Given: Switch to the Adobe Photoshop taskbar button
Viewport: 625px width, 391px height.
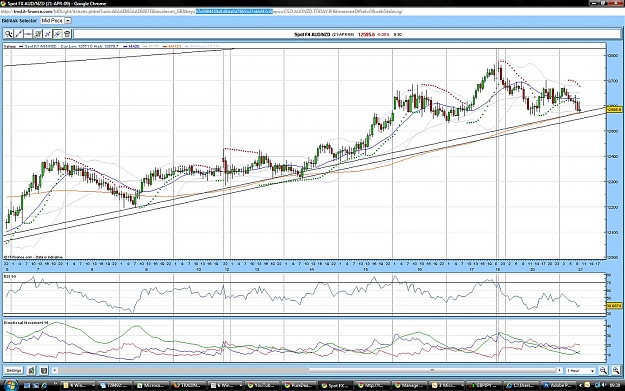Looking at the screenshot, I should click(558, 385).
